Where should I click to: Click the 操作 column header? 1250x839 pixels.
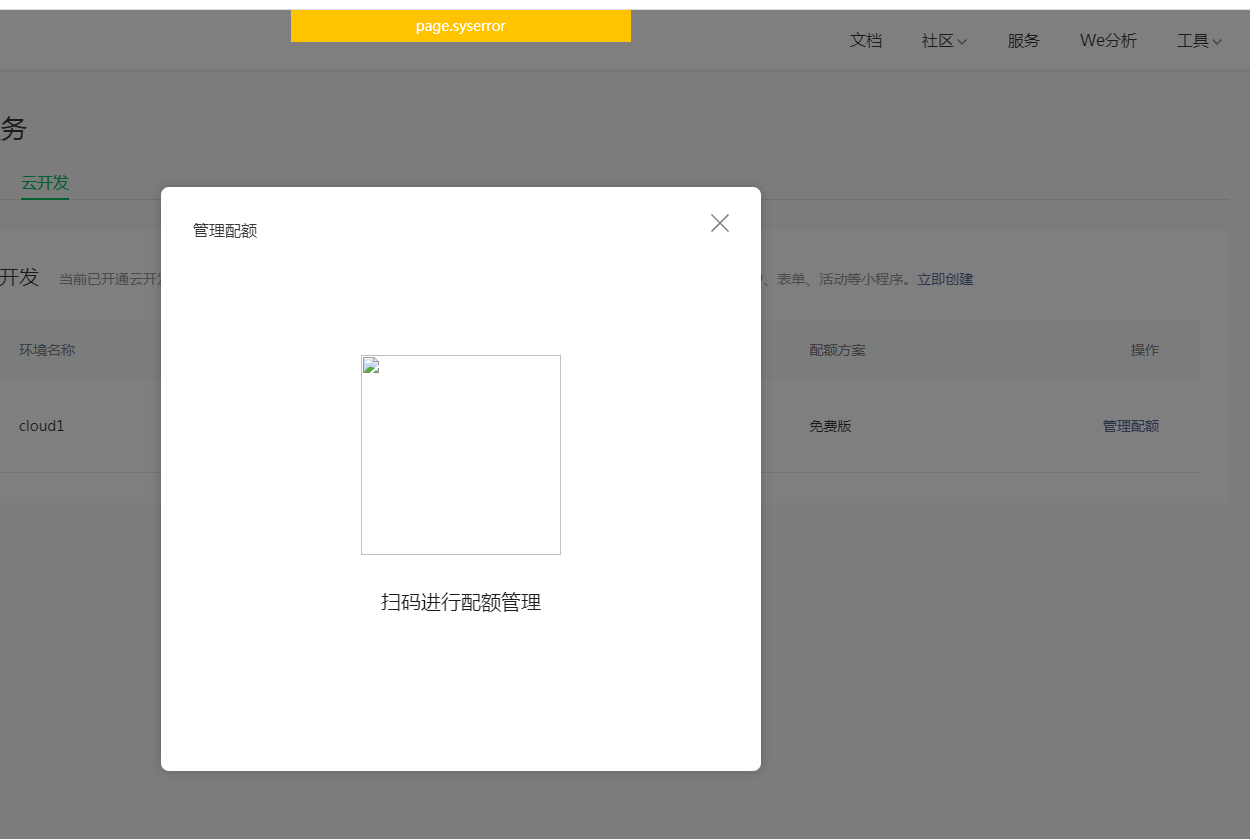click(x=1145, y=350)
